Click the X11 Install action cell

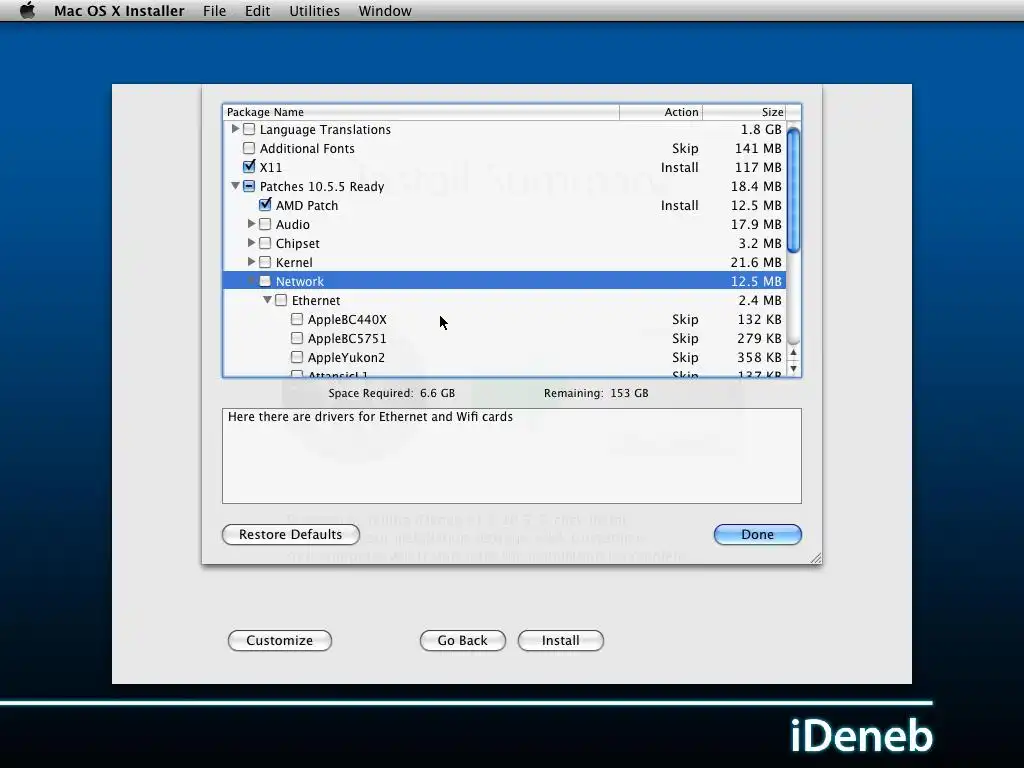(x=679, y=167)
